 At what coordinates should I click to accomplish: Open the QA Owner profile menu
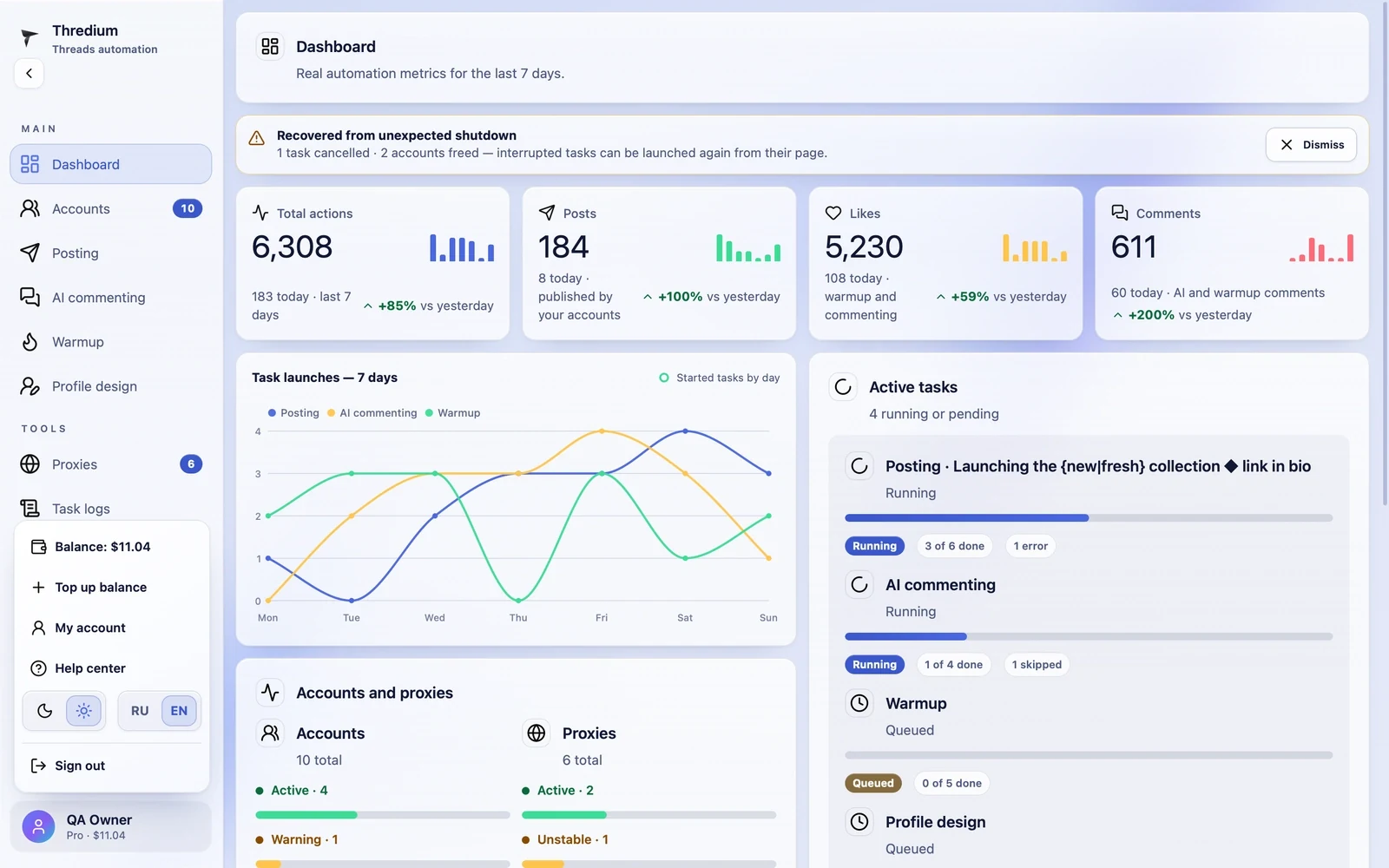pyautogui.click(x=110, y=826)
